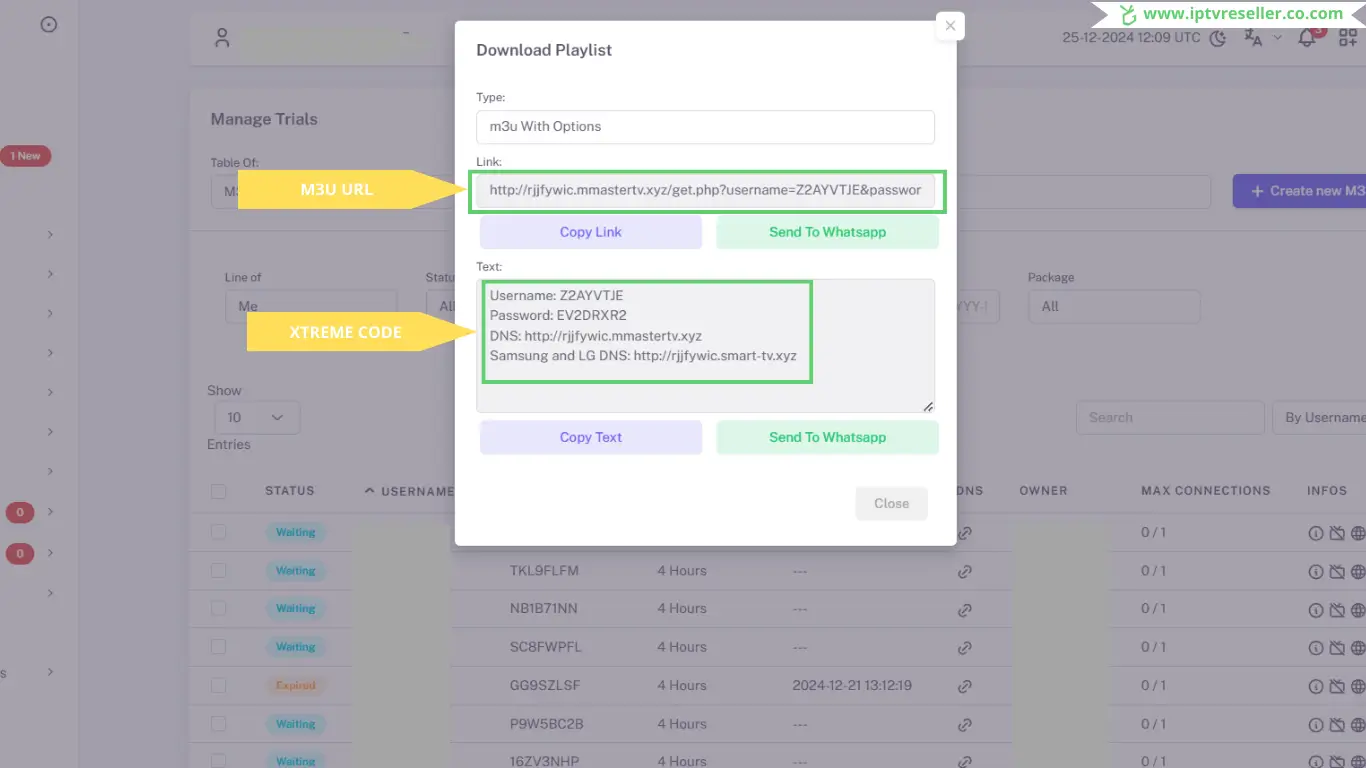Select the expired GG9SZLSF row checkbox
The height and width of the screenshot is (768, 1366).
tap(218, 686)
